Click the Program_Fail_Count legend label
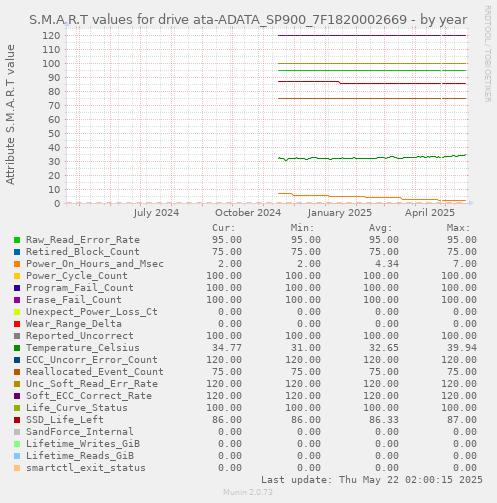The height and width of the screenshot is (503, 497). click(x=80, y=288)
